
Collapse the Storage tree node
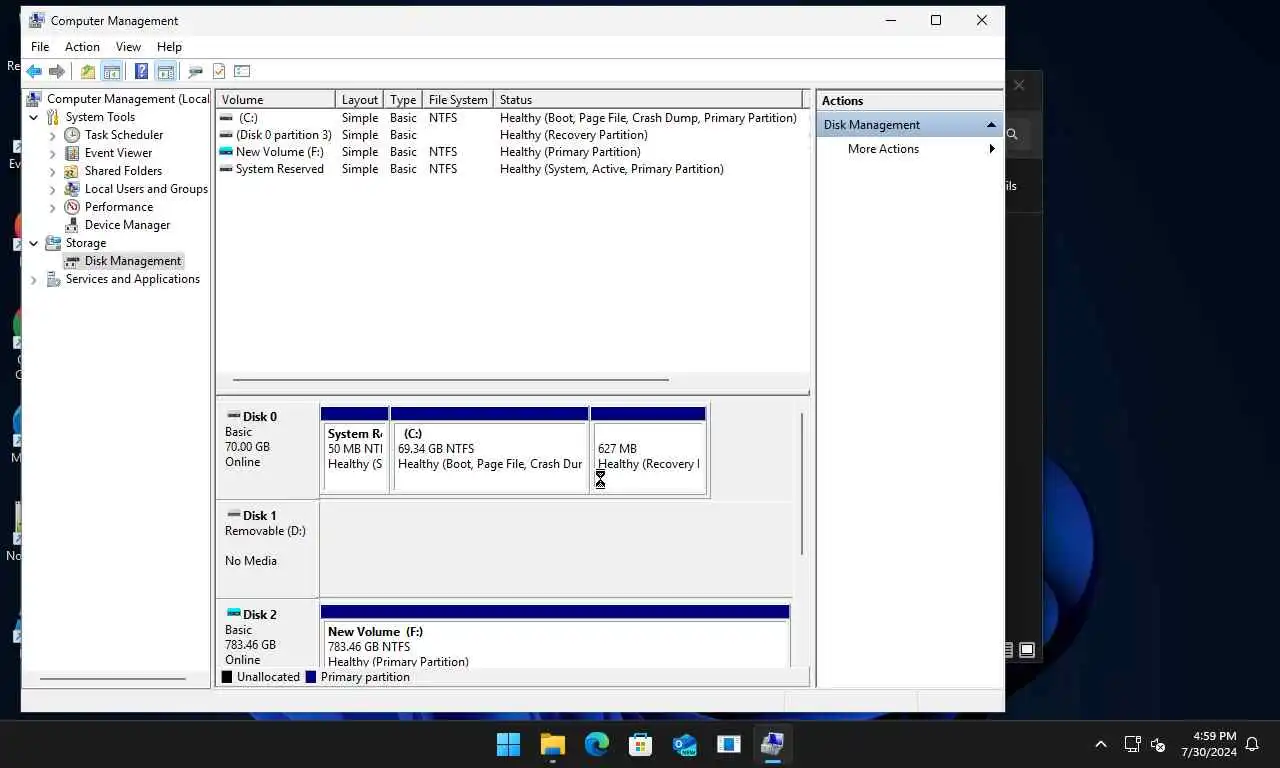tap(34, 243)
